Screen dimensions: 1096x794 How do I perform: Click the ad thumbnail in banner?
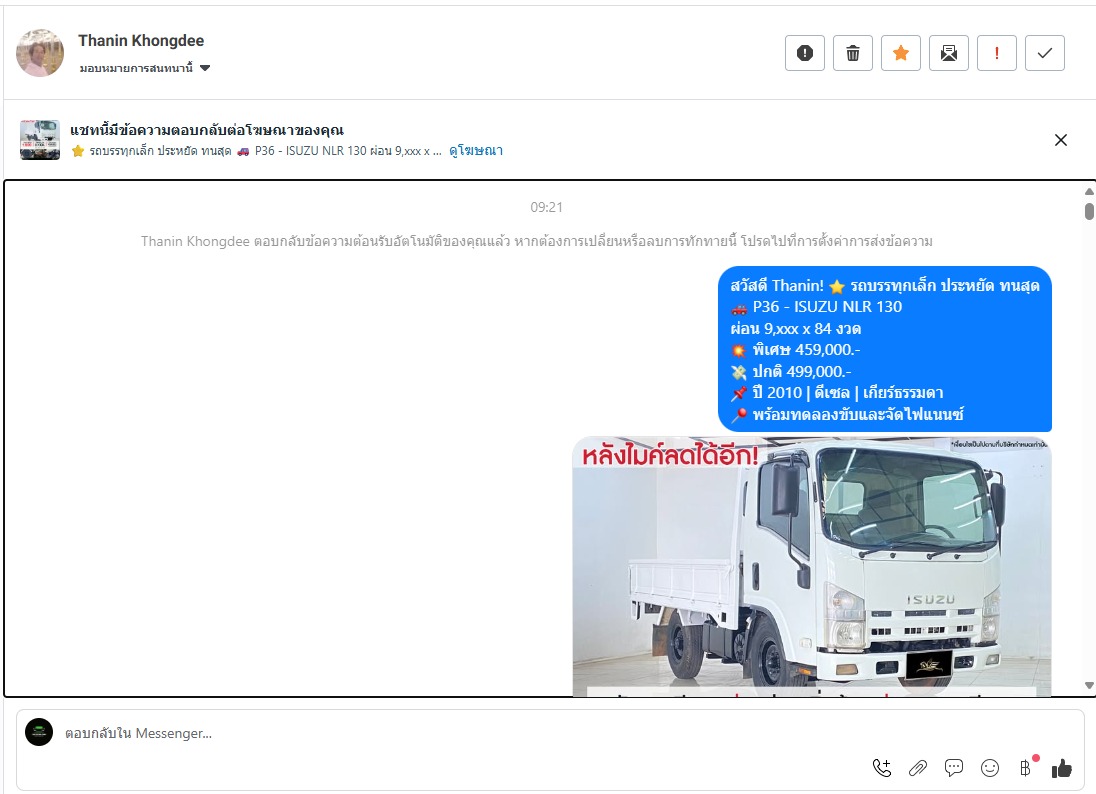[x=40, y=140]
